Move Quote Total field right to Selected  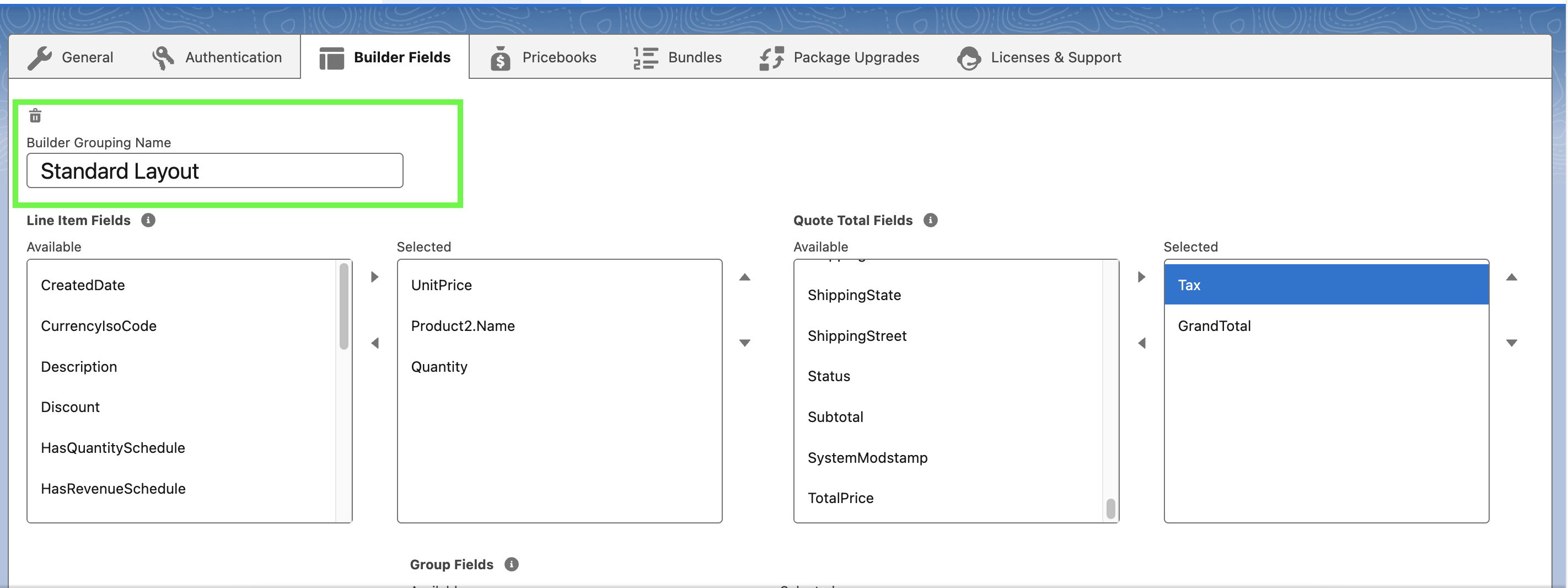pos(1142,277)
